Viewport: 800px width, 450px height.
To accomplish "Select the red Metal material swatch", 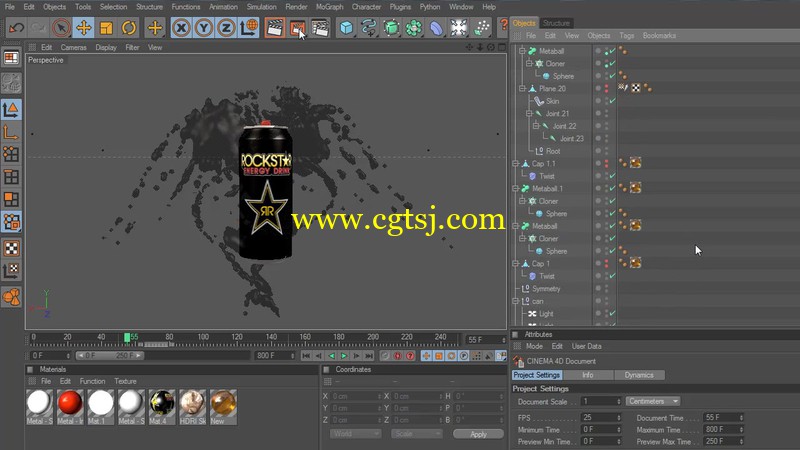I will pos(70,407).
